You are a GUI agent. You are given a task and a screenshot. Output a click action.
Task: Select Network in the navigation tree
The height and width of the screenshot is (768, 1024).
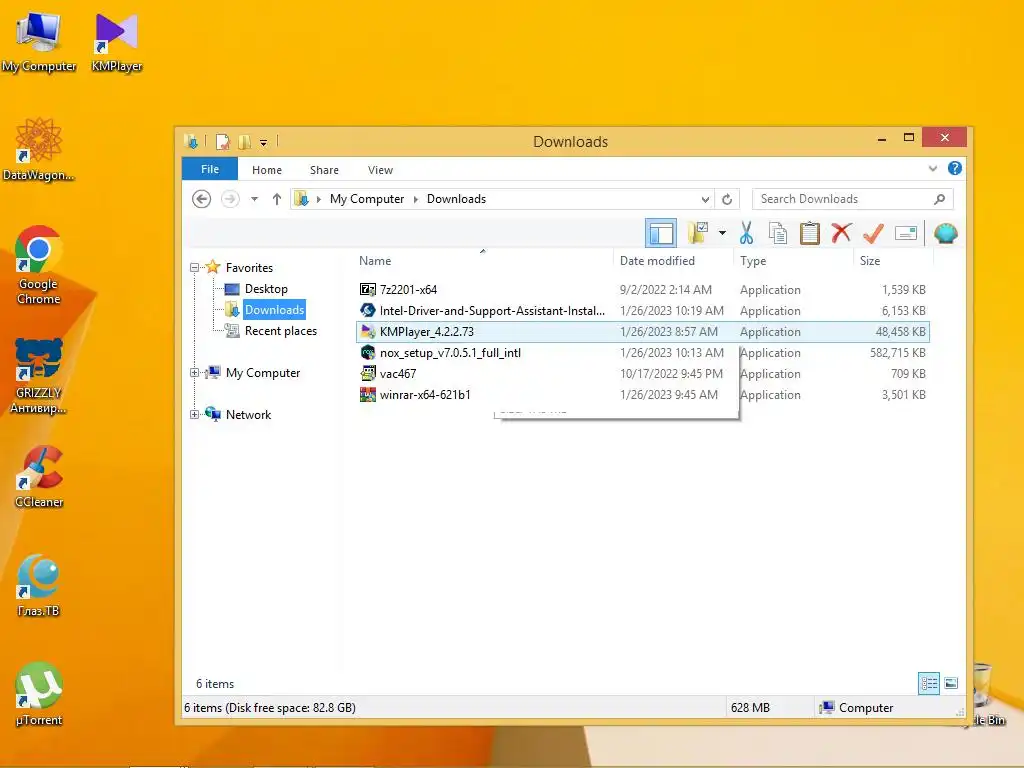point(248,415)
